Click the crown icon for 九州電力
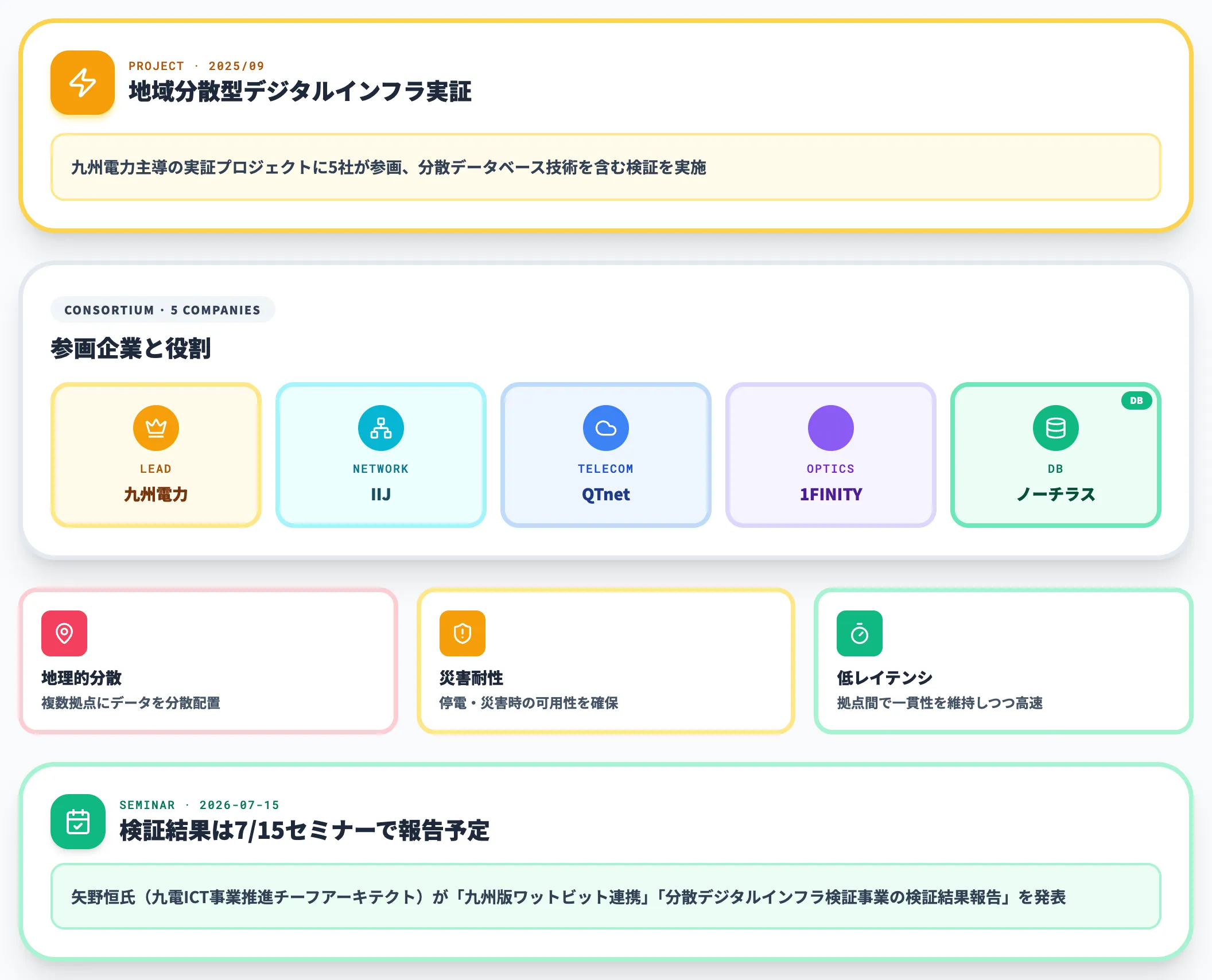Viewport: 1212px width, 980px height. tap(156, 428)
